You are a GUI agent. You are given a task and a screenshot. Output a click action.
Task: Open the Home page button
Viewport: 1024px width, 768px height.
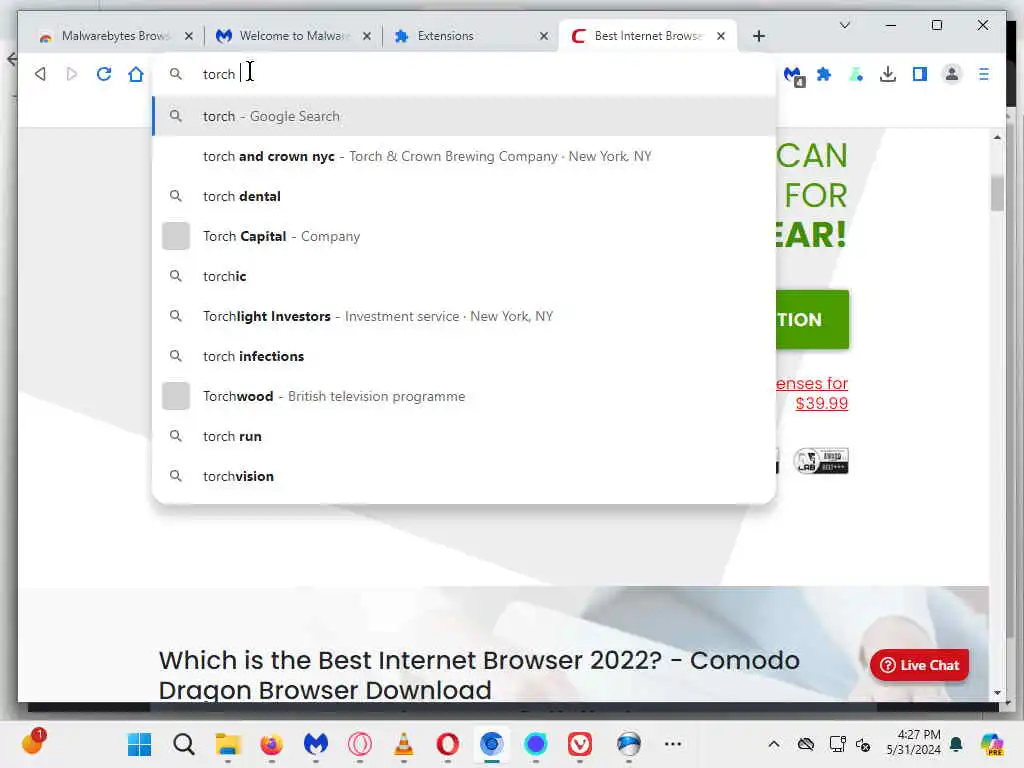tap(136, 74)
